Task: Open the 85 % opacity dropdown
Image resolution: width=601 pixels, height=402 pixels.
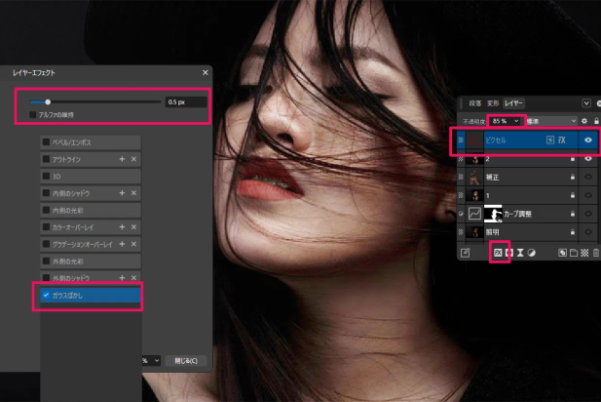Action: [505, 121]
